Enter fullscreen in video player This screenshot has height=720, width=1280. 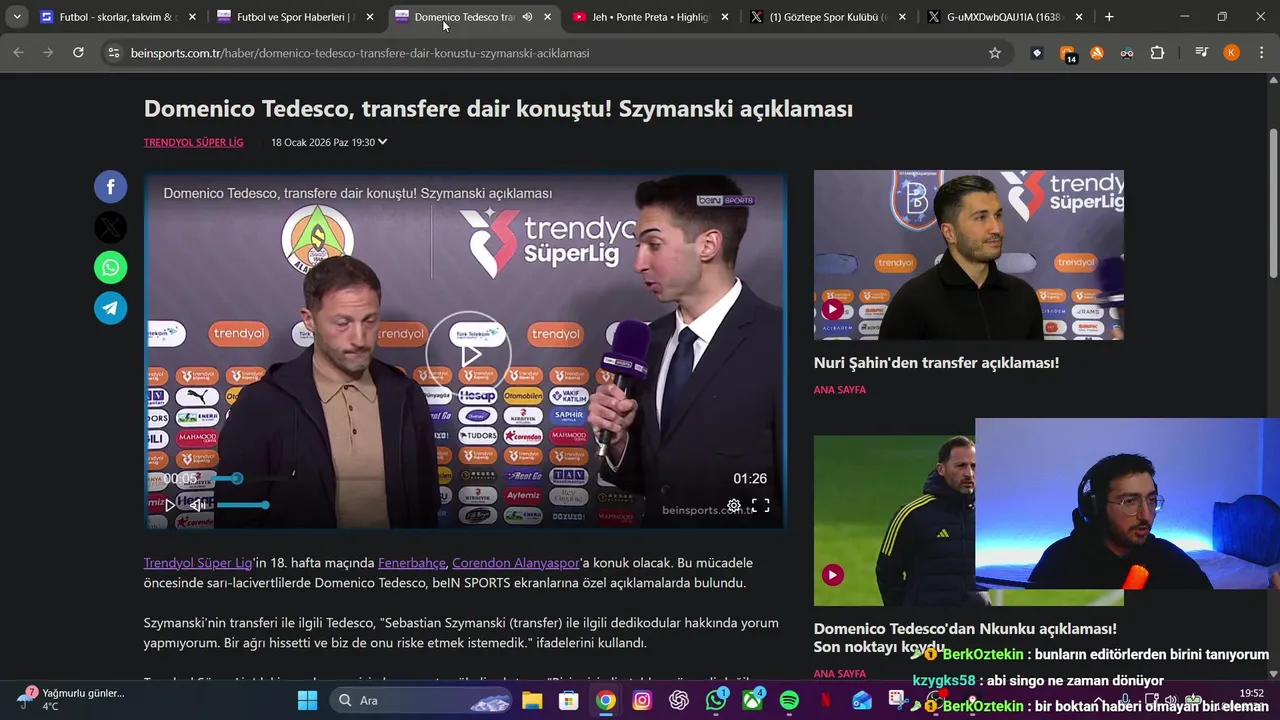point(760,506)
